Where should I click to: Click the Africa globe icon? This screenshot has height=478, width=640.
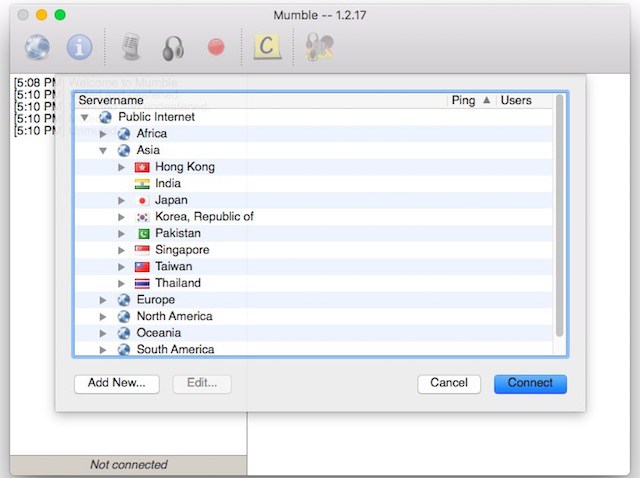point(124,134)
